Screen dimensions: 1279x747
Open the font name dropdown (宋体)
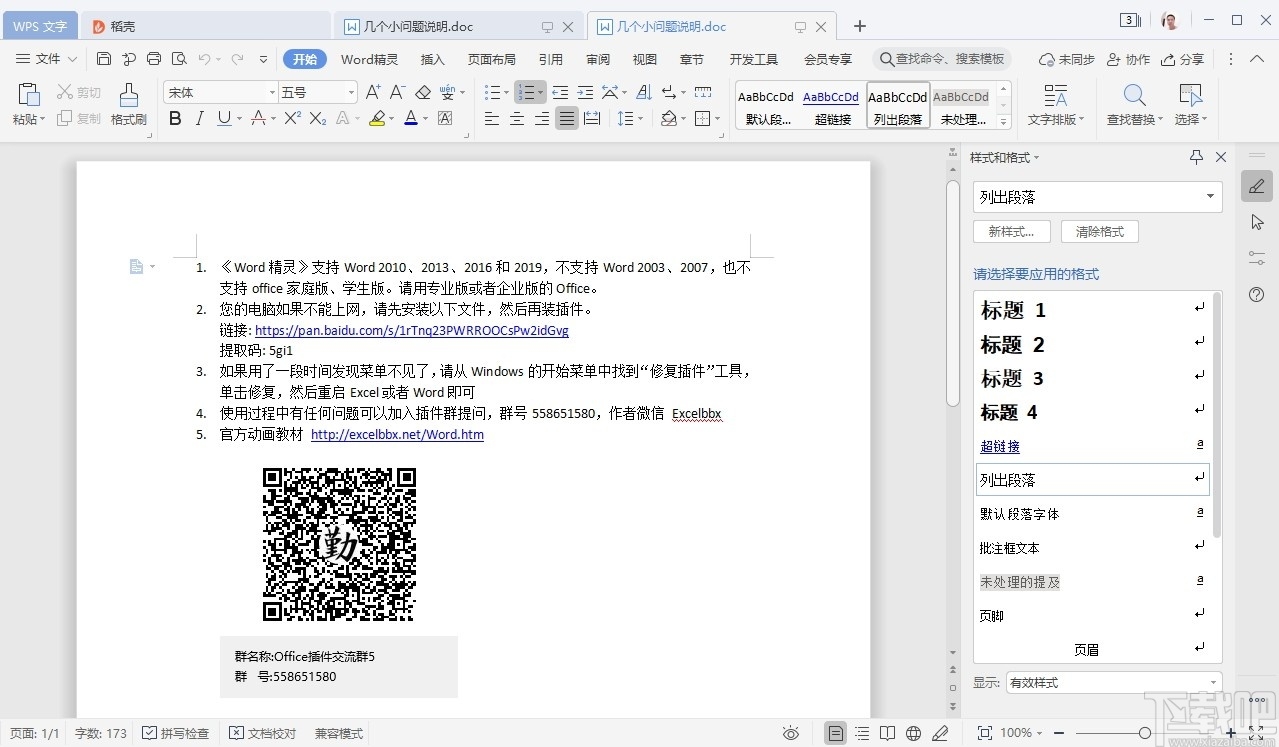pyautogui.click(x=272, y=92)
